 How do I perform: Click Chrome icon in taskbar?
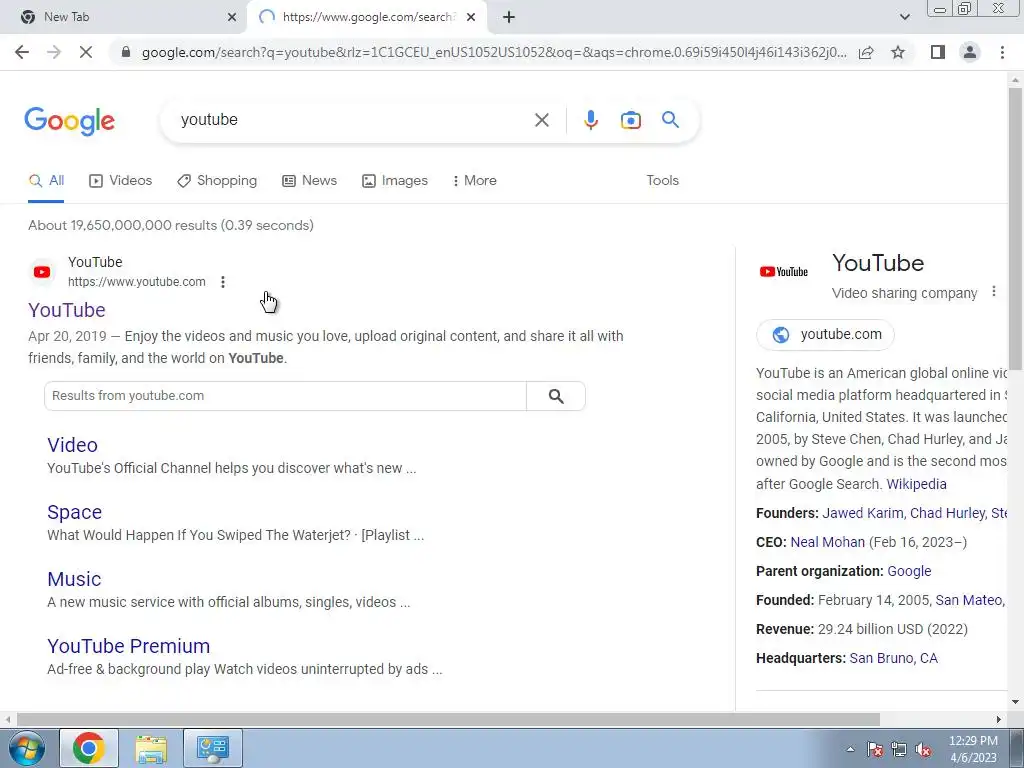tap(89, 748)
